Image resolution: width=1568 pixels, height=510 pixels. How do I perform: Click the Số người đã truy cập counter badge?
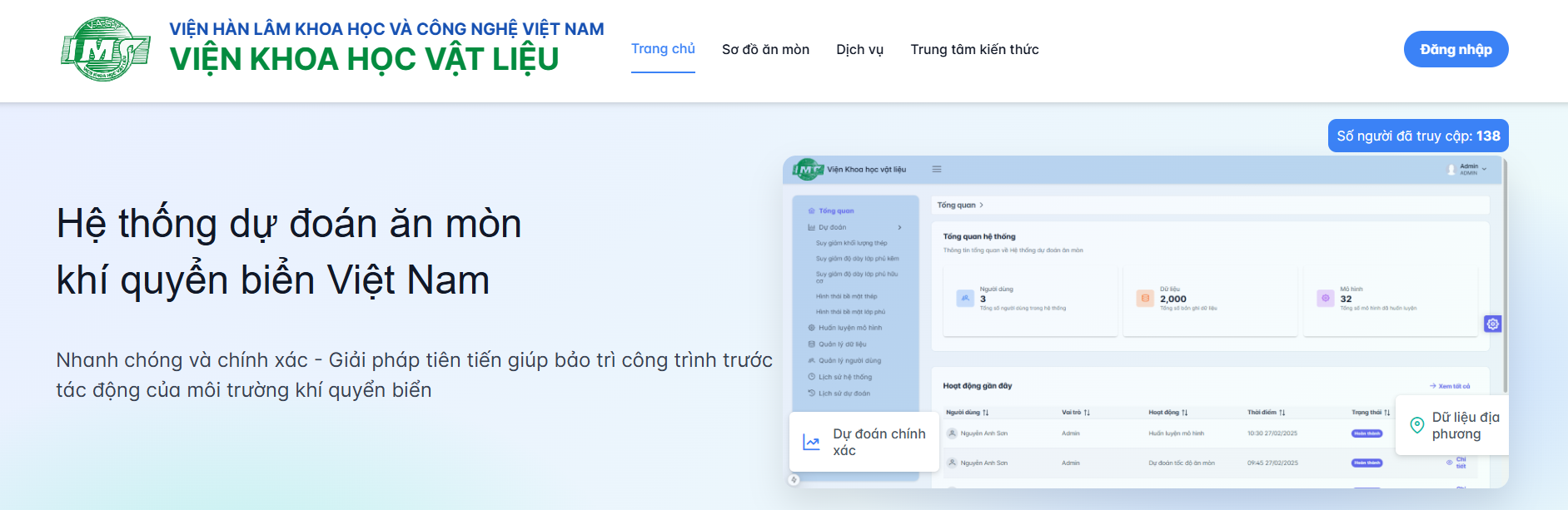(1417, 136)
